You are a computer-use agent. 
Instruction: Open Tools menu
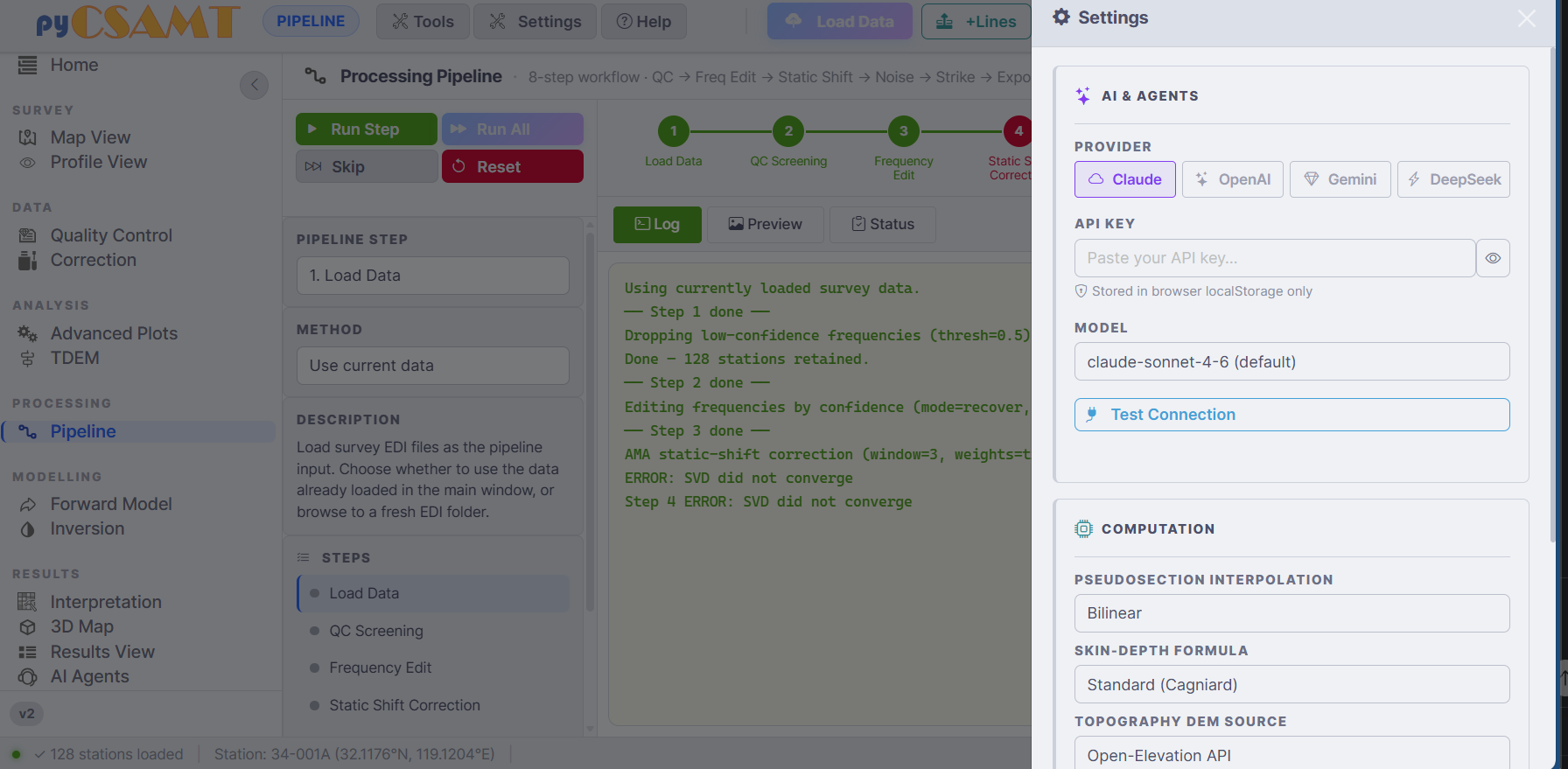point(423,21)
